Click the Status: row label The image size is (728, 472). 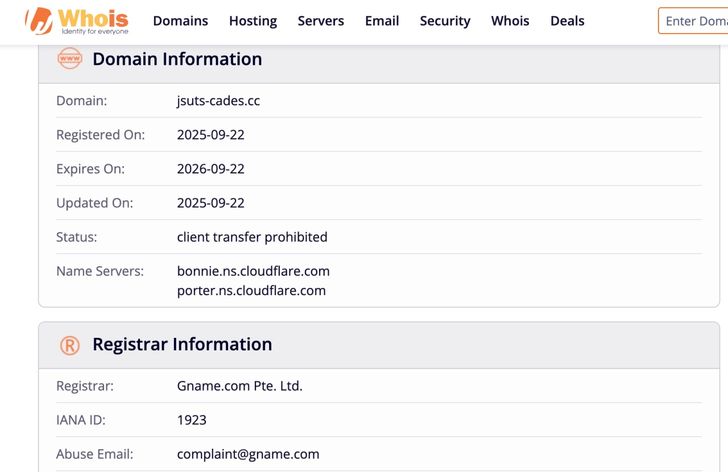point(77,237)
